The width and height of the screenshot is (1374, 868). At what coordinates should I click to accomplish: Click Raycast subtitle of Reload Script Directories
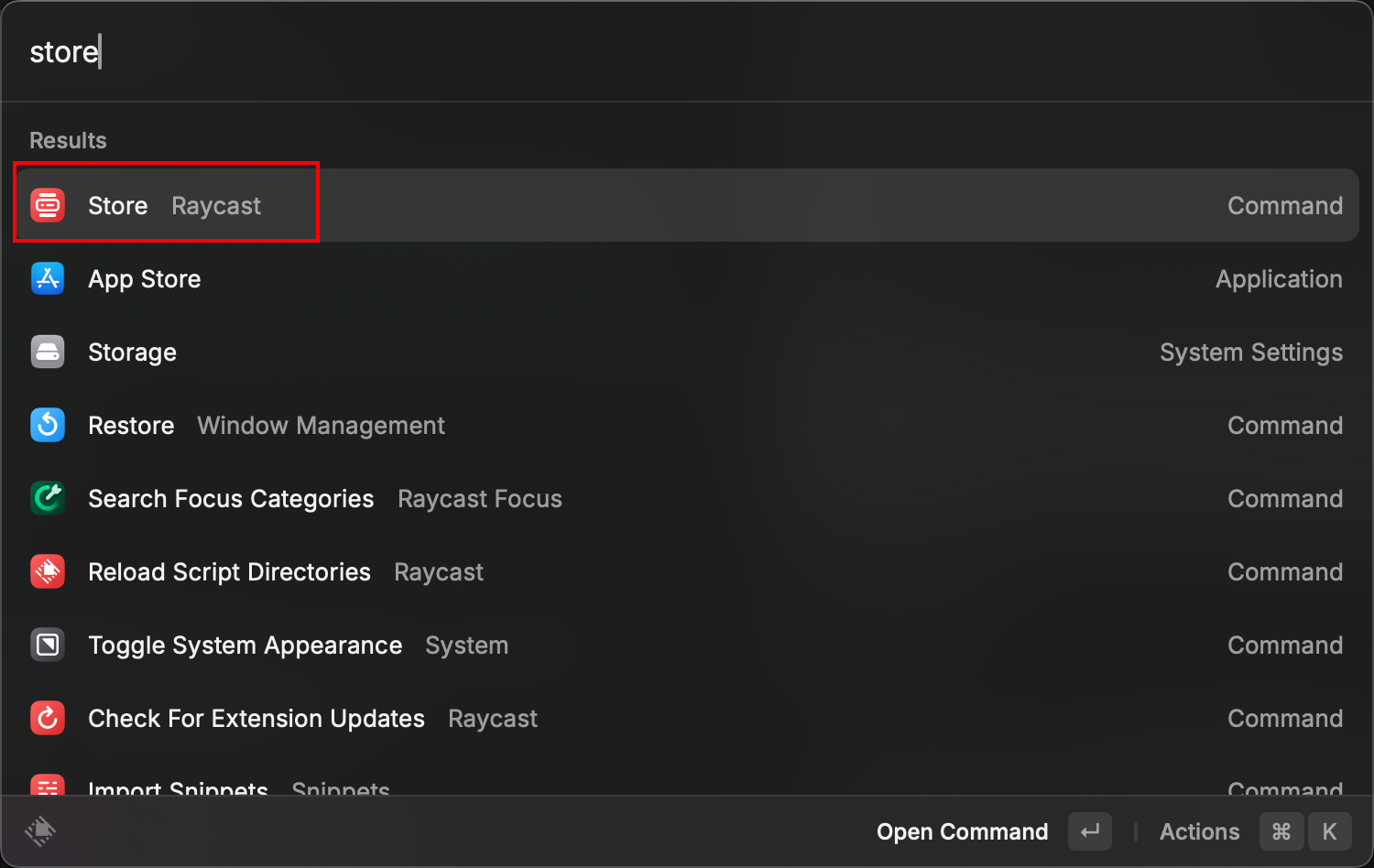(x=439, y=572)
